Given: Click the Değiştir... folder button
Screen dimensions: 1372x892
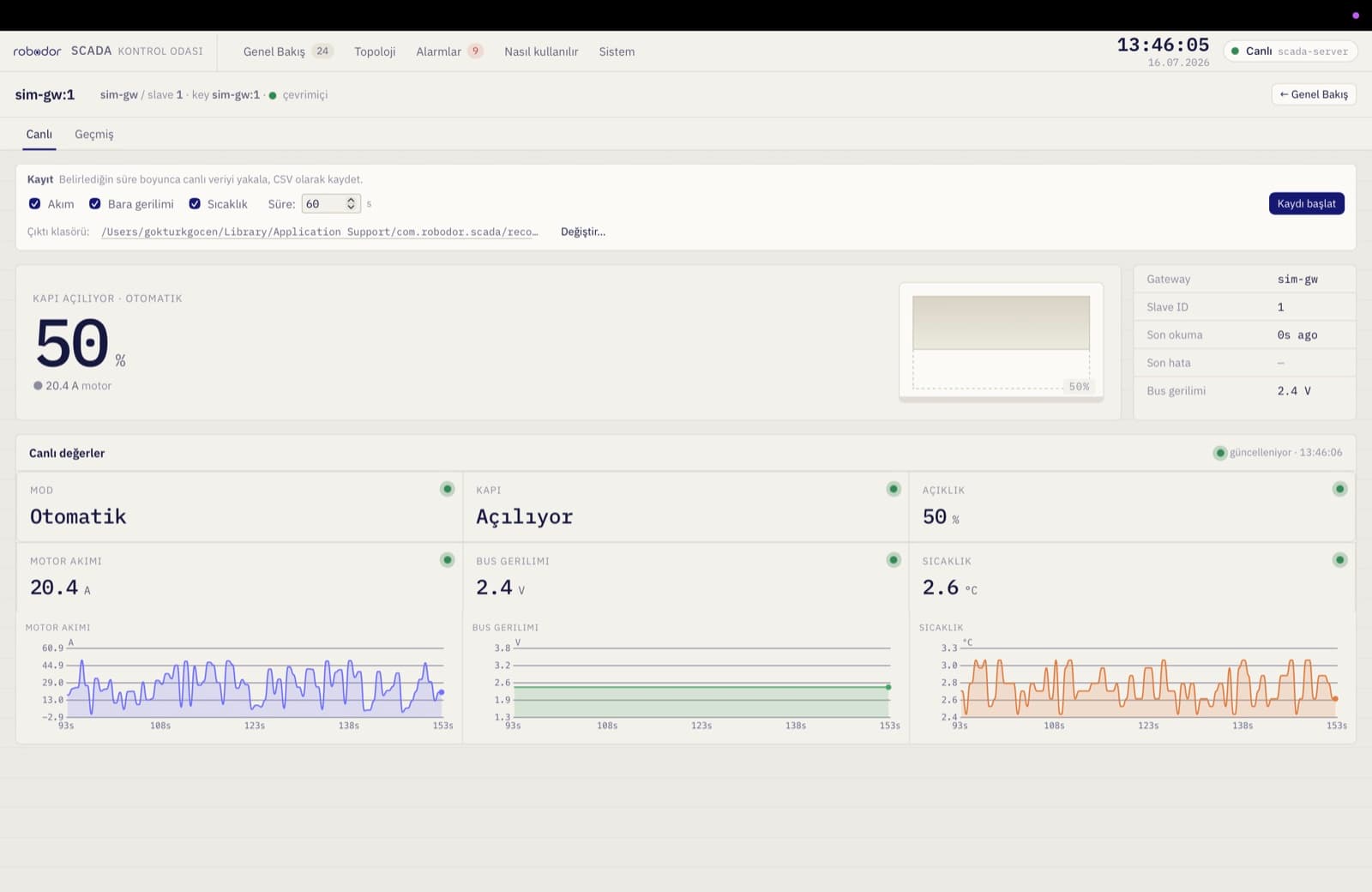Looking at the screenshot, I should coord(583,232).
